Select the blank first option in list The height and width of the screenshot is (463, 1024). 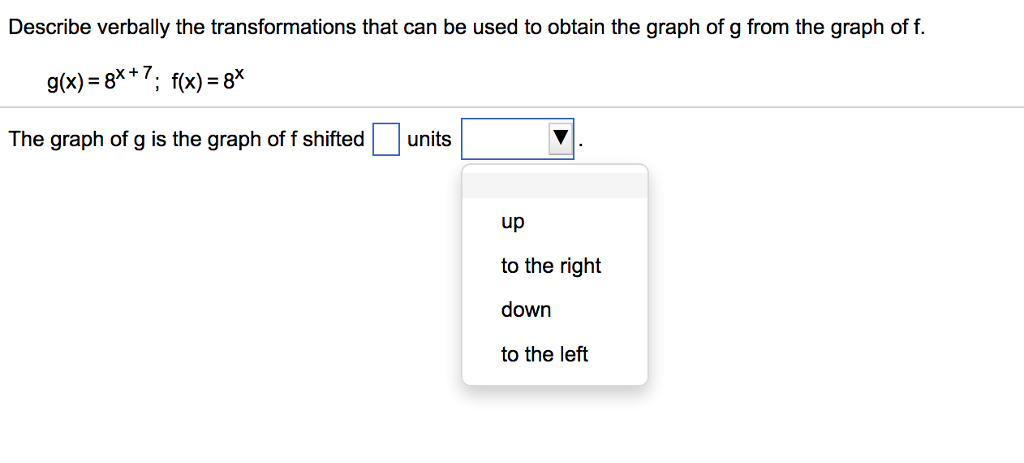555,185
